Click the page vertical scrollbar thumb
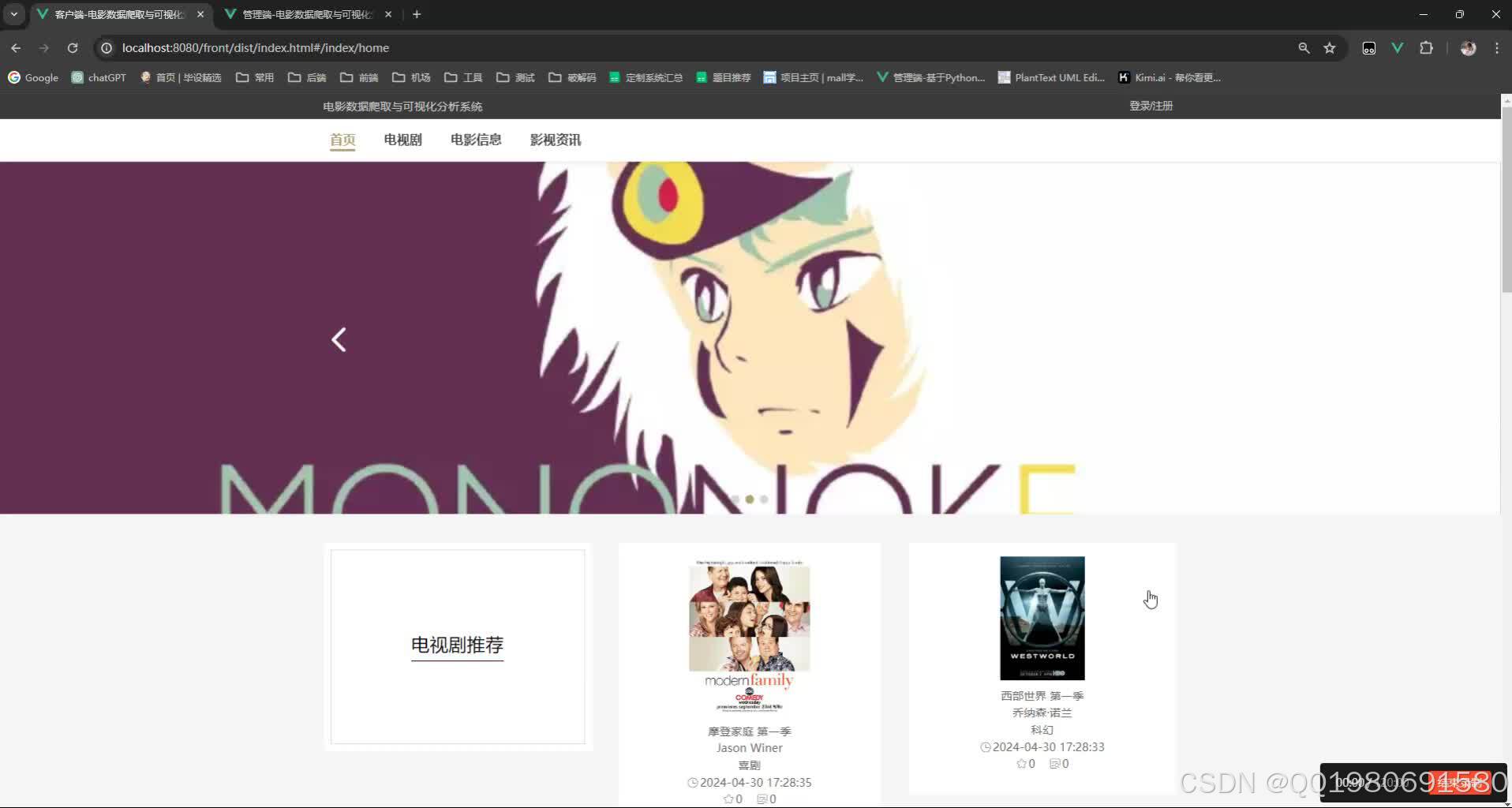The width and height of the screenshot is (1512, 808). [1506, 200]
